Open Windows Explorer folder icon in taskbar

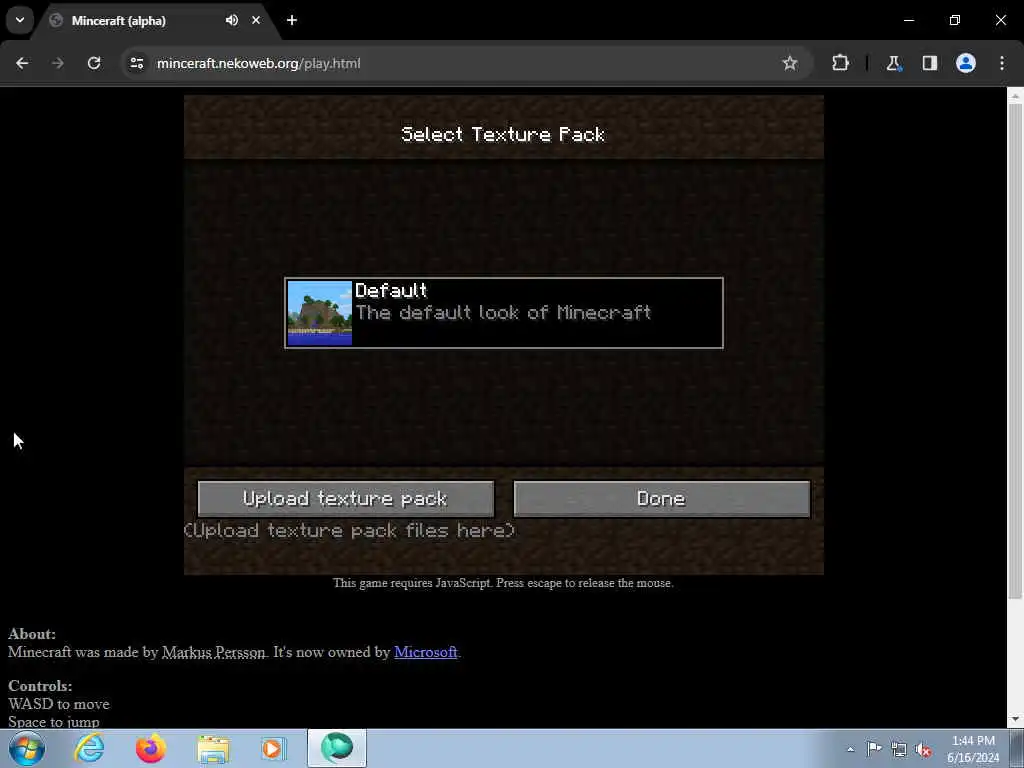pyautogui.click(x=213, y=748)
